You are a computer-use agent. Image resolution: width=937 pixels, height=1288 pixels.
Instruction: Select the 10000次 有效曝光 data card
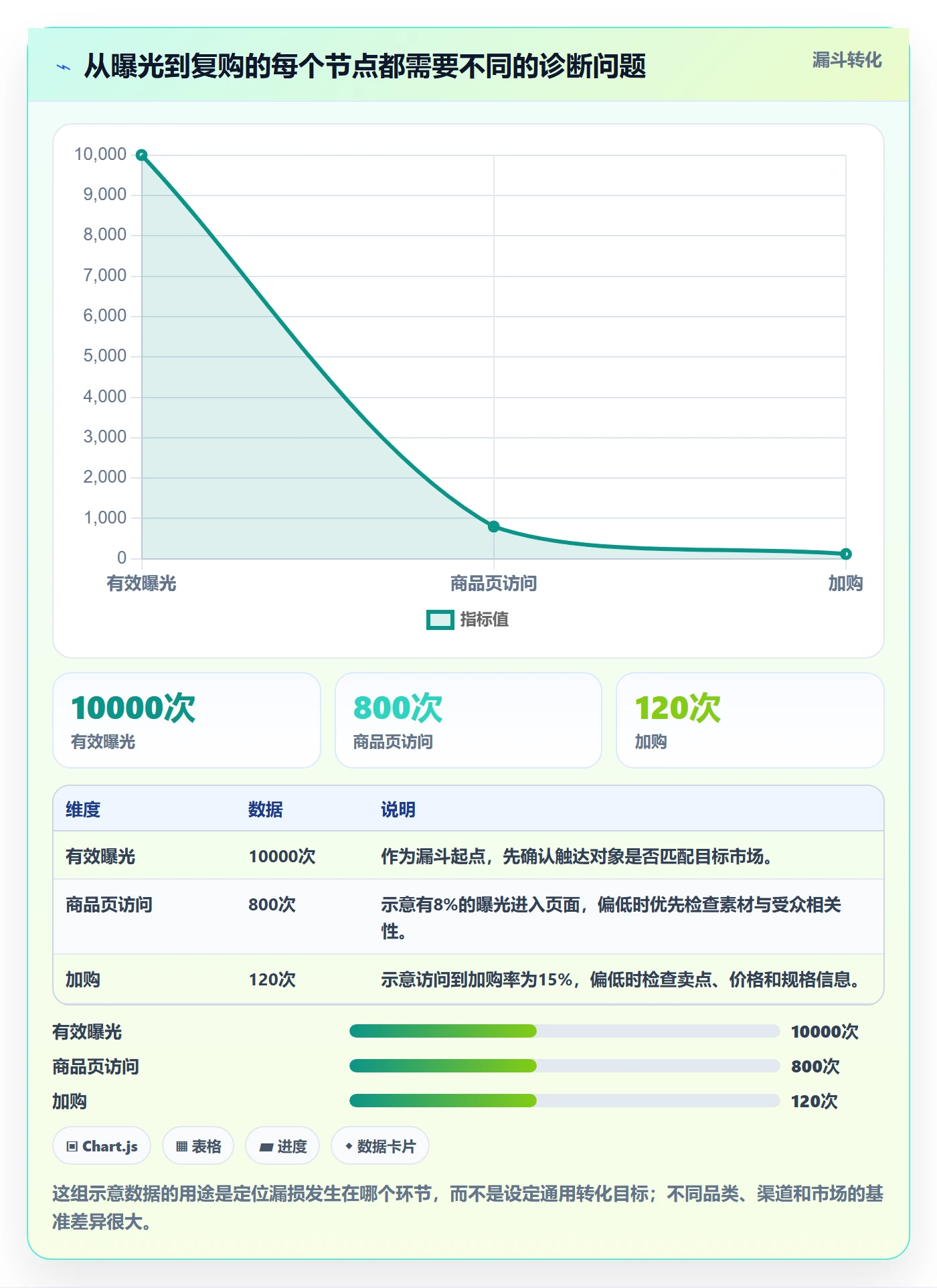tap(187, 720)
